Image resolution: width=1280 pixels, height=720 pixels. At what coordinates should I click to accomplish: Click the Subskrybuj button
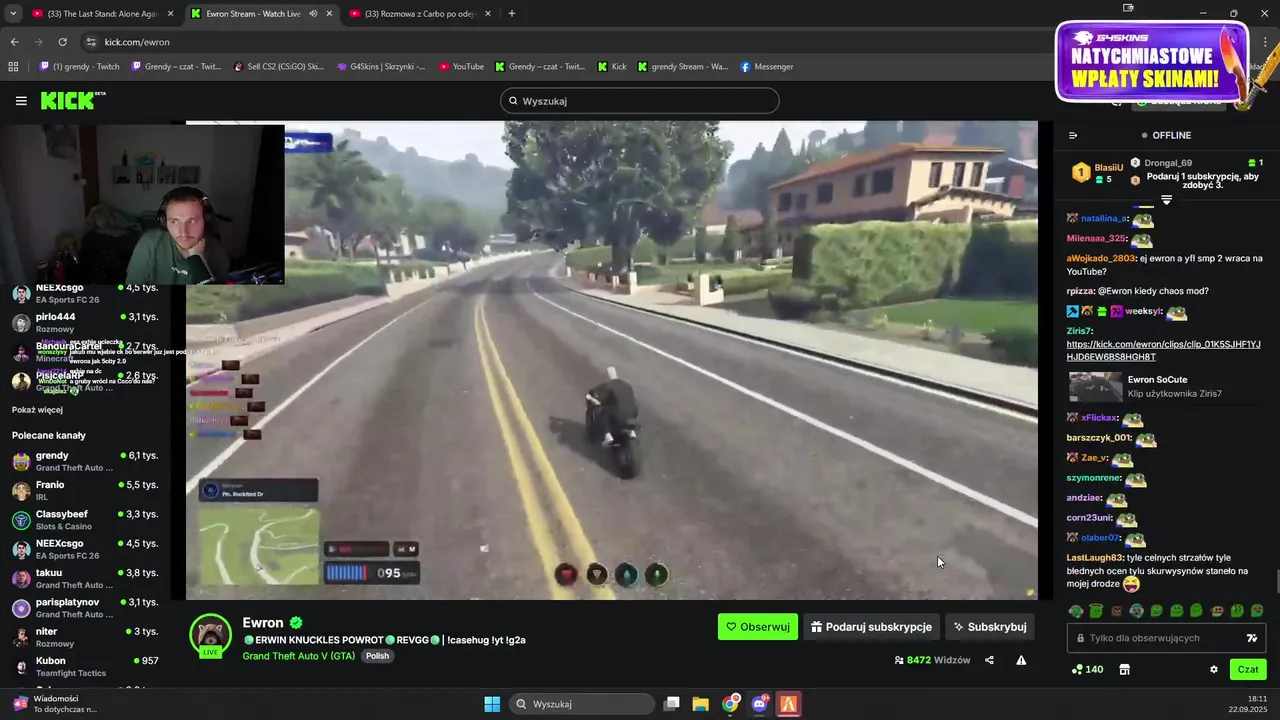click(x=990, y=627)
